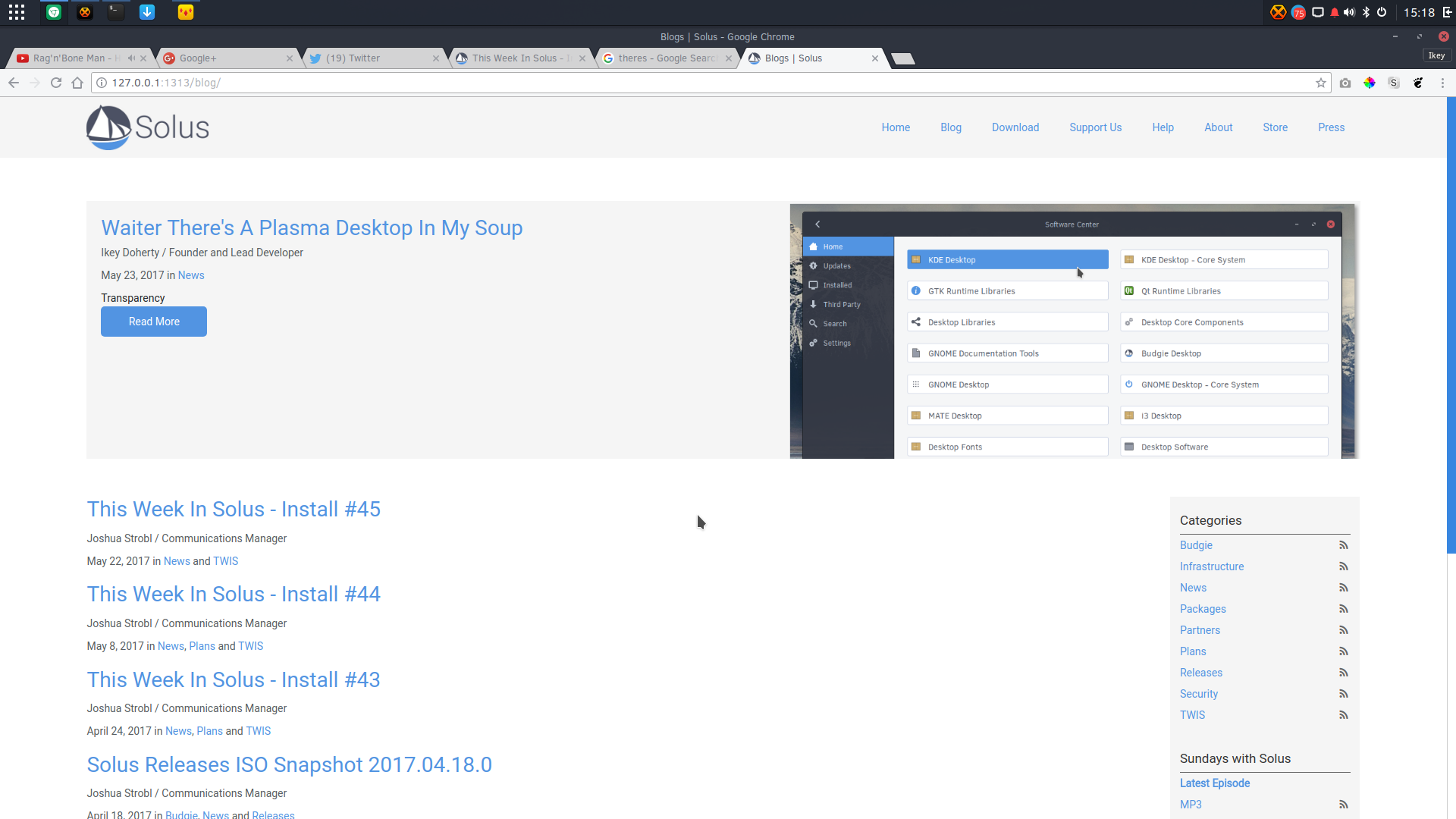Open the Waiter There's A Plasma Desktop article

point(312,227)
